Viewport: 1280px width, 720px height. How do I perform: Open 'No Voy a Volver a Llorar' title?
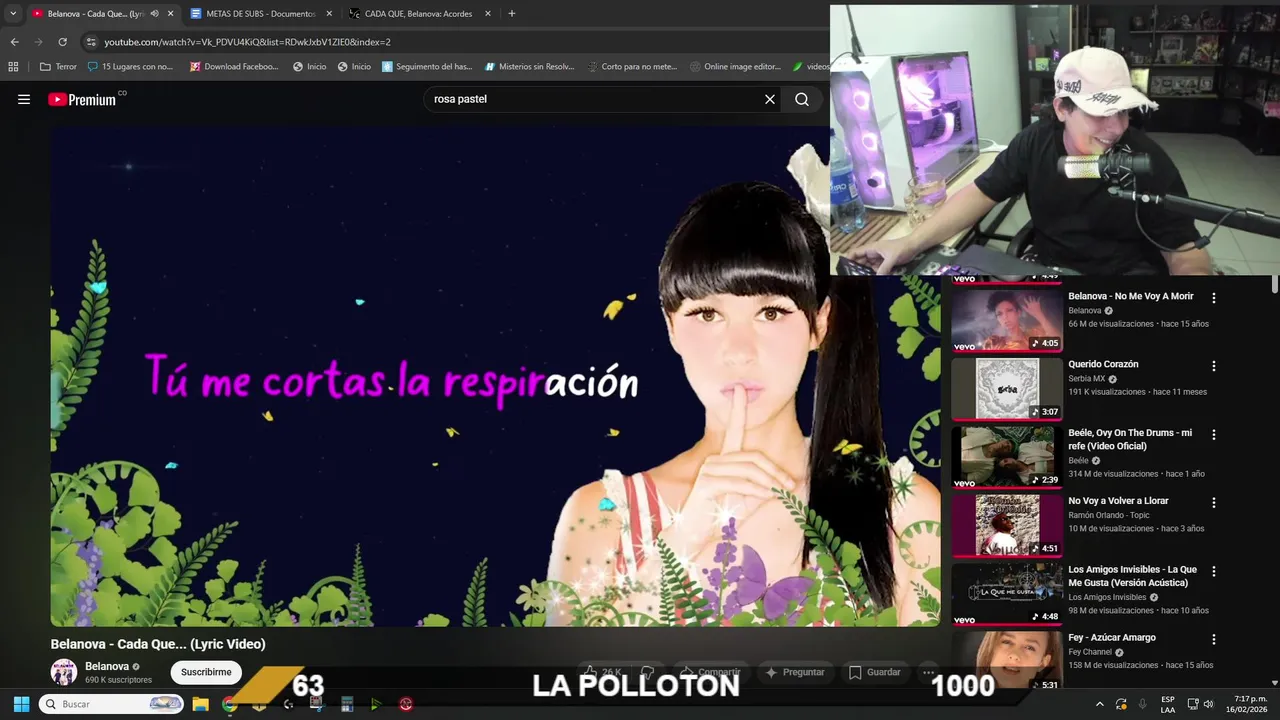coord(1118,501)
